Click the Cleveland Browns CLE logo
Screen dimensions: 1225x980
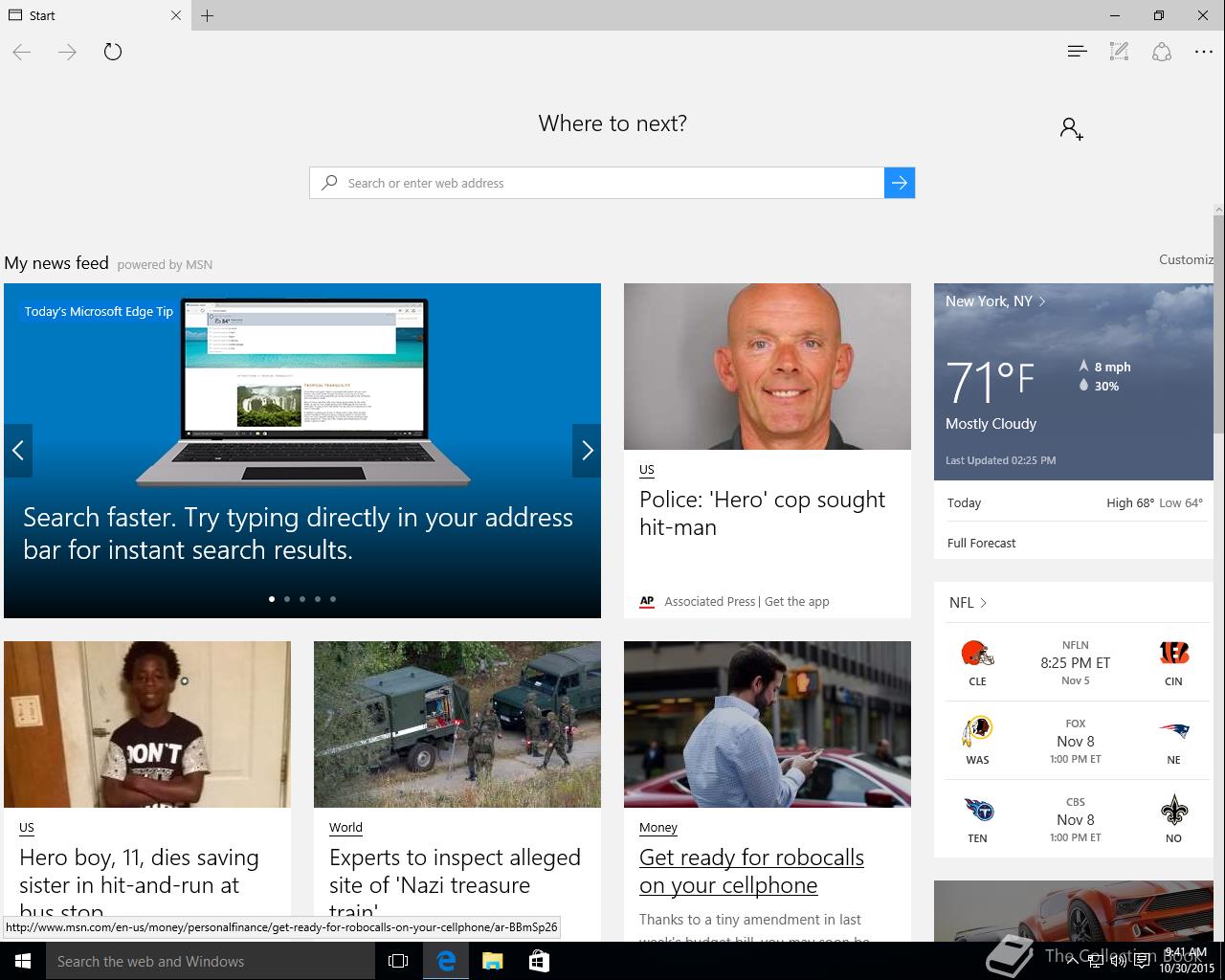pos(977,655)
